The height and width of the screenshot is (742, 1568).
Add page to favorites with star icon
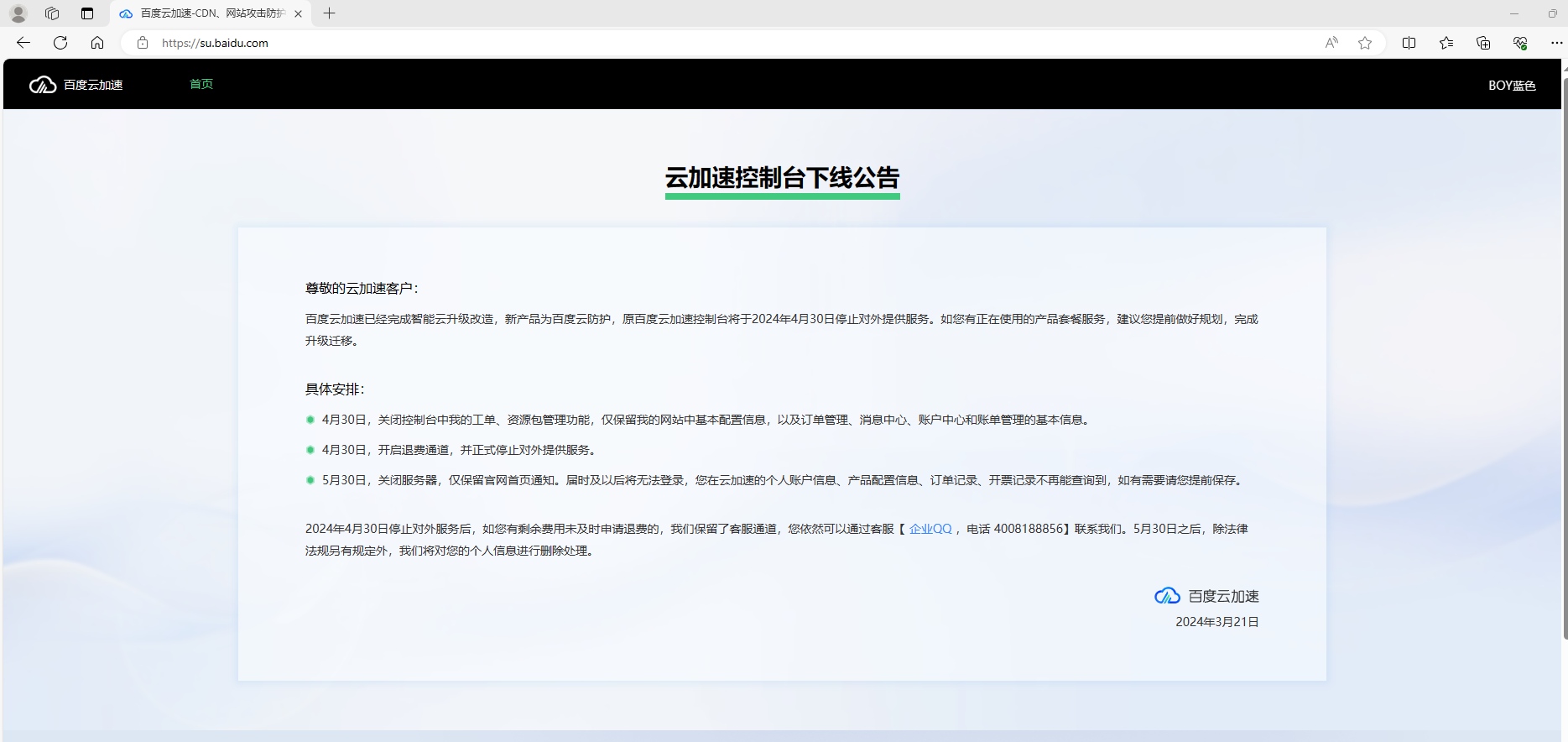(1365, 43)
